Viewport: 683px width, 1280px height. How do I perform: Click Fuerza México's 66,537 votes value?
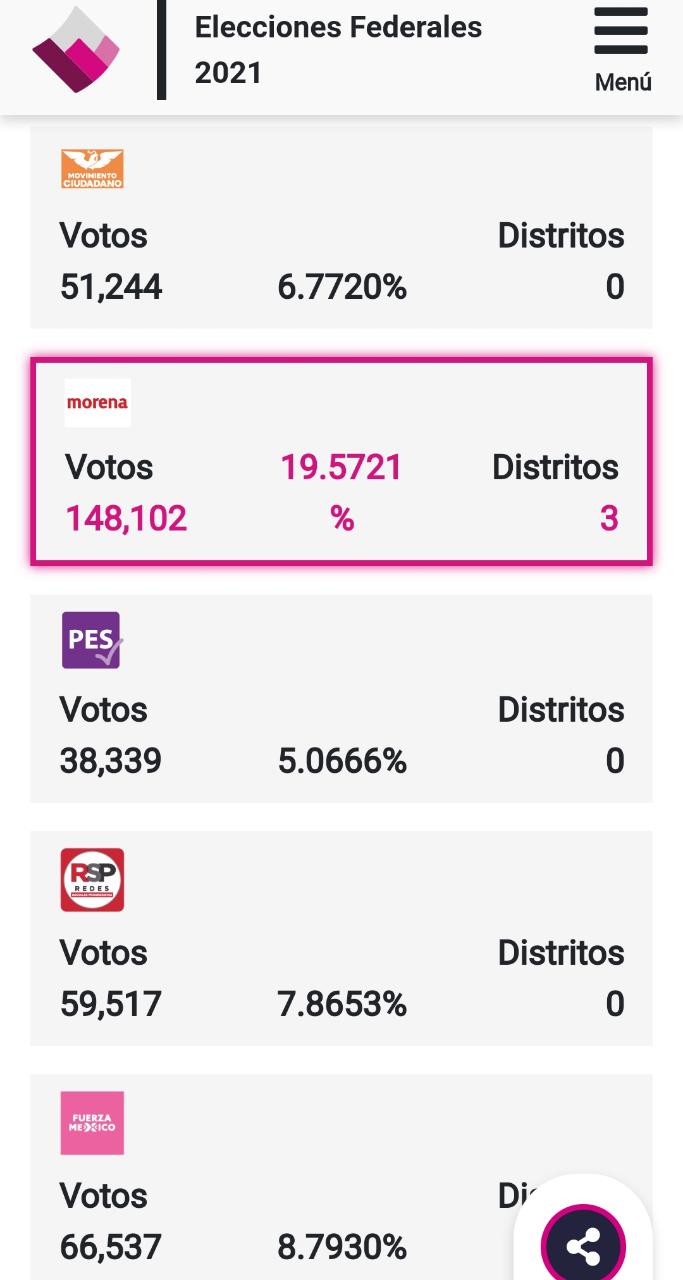coord(111,1247)
